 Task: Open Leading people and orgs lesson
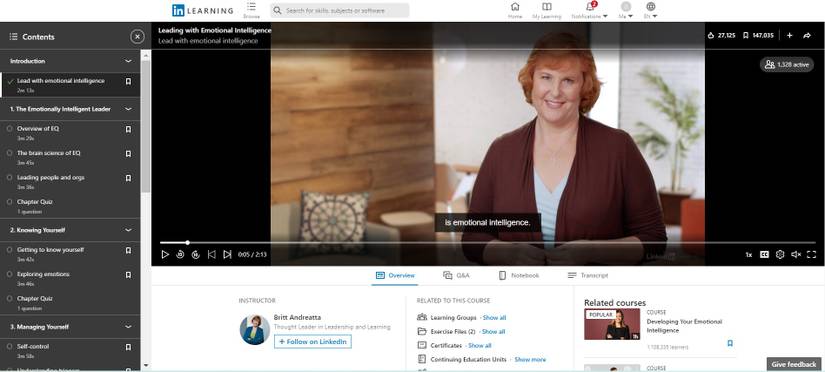[70, 182]
